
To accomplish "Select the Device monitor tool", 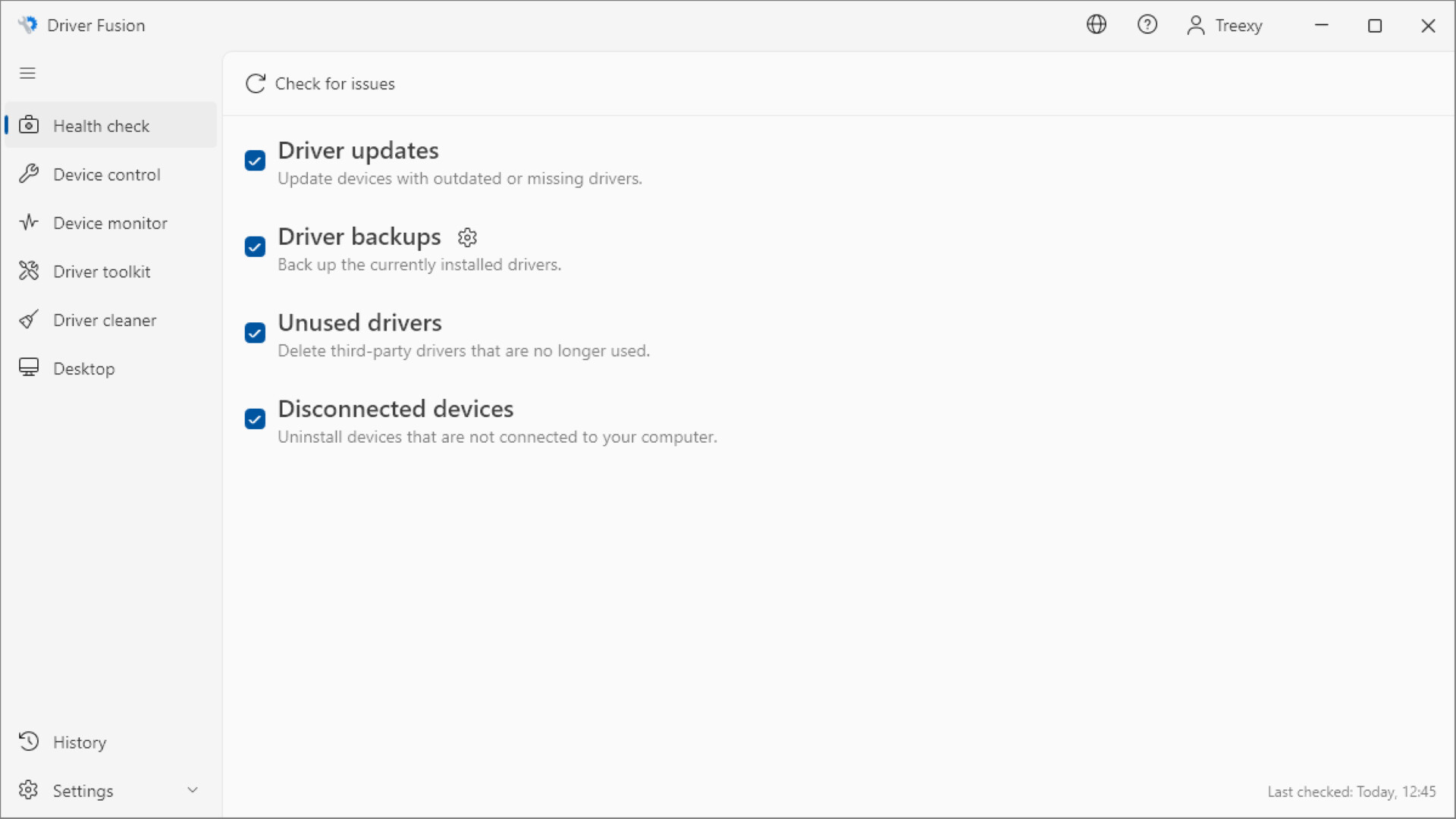I will 111,222.
